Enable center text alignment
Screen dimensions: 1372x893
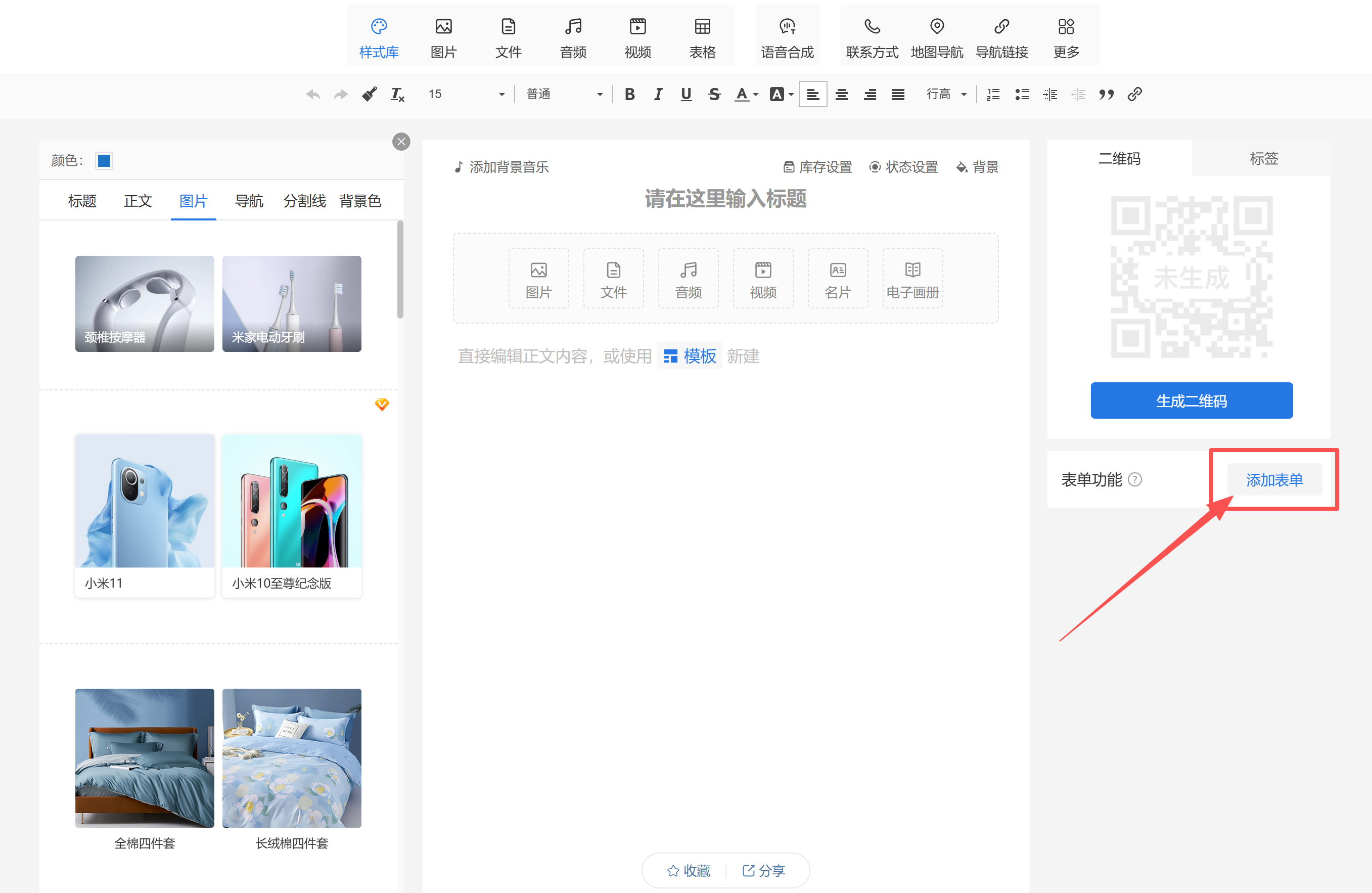[x=841, y=94]
